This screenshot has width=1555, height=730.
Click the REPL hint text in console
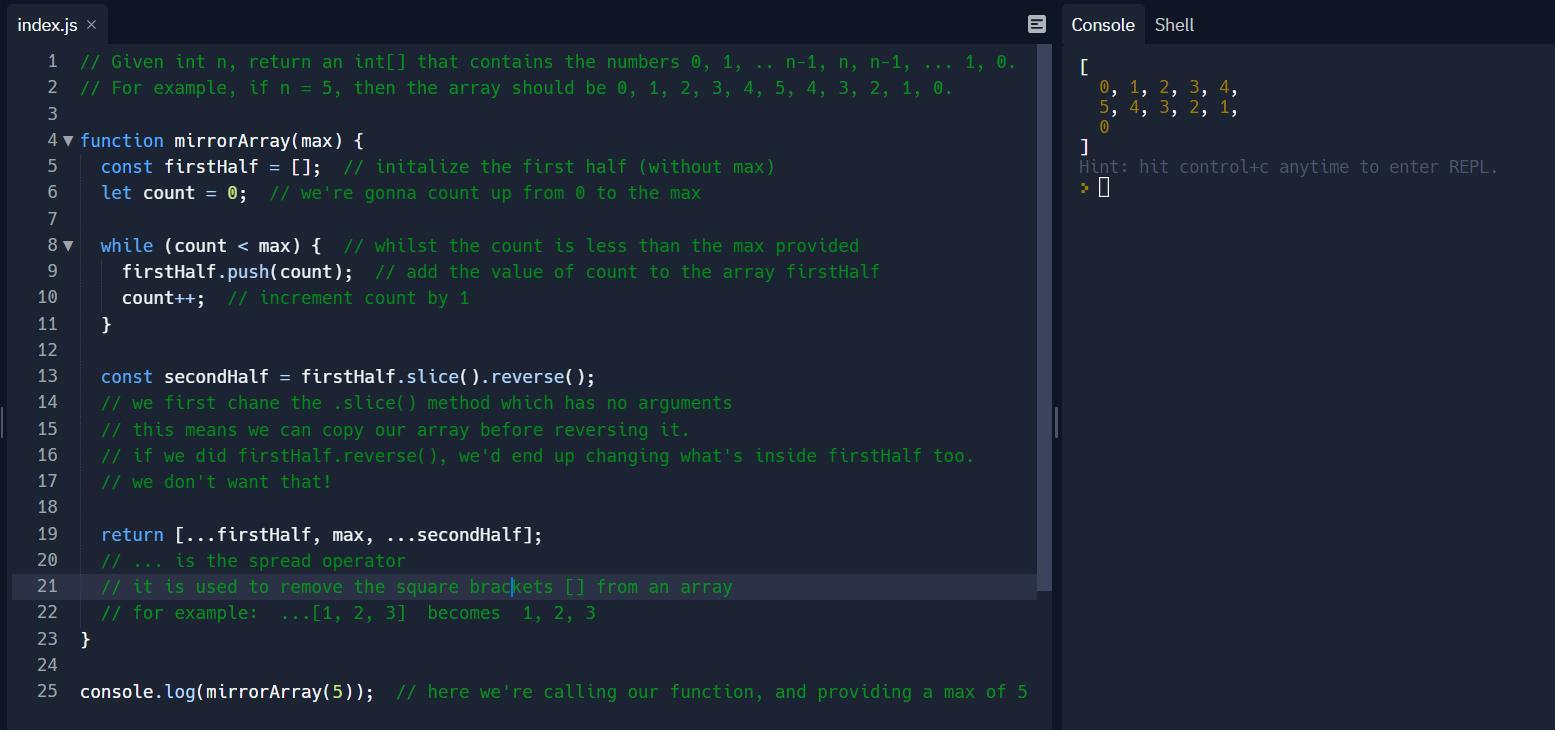1288,167
